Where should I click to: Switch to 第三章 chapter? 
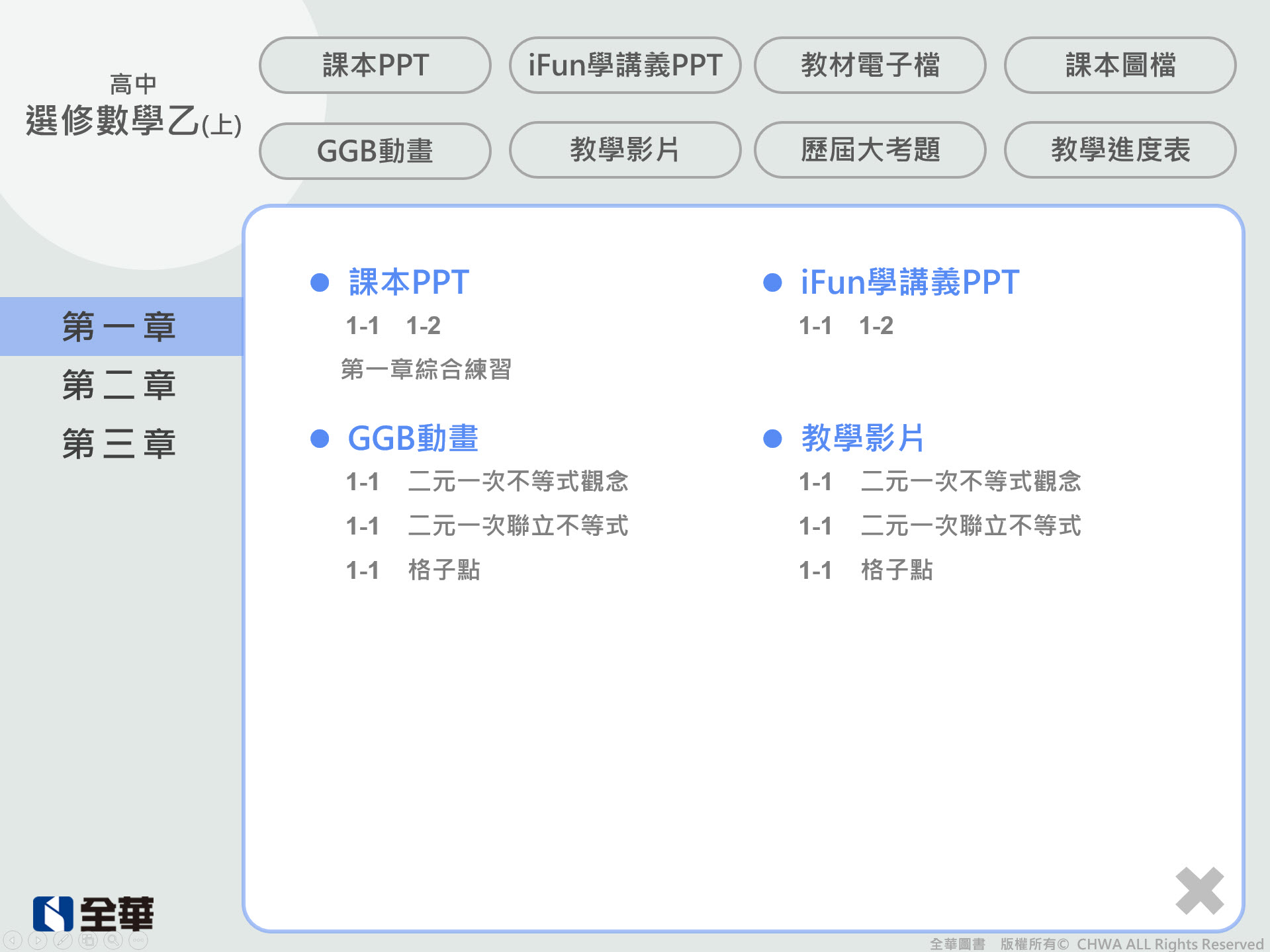(120, 443)
